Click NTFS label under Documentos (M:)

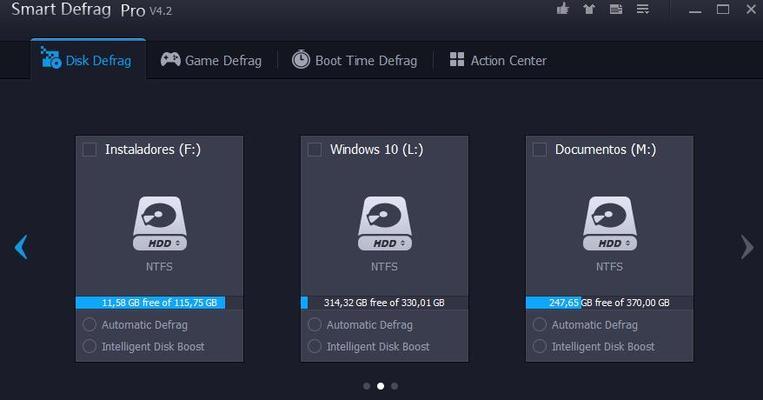609,267
